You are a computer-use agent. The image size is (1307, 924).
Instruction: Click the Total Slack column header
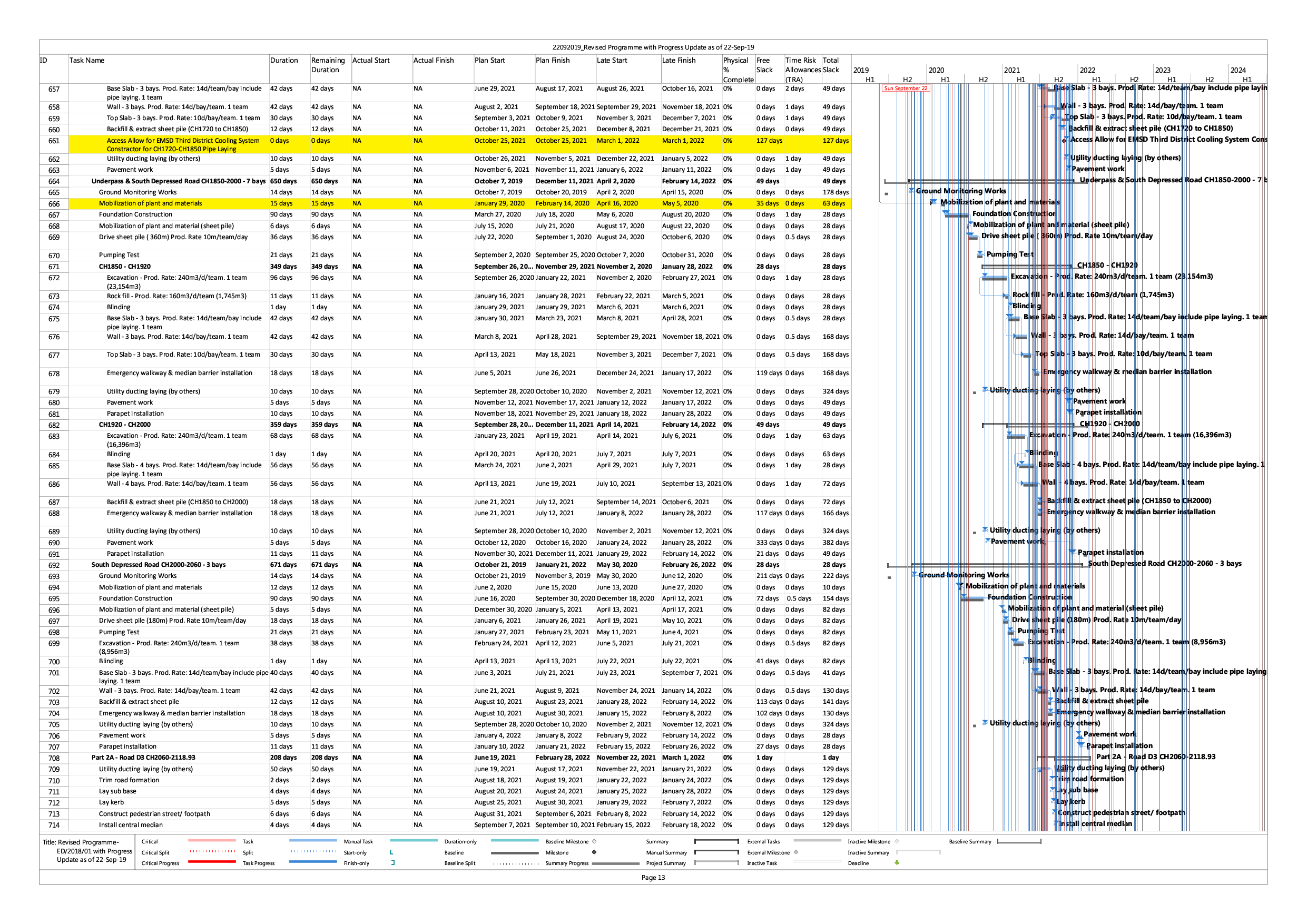point(831,65)
